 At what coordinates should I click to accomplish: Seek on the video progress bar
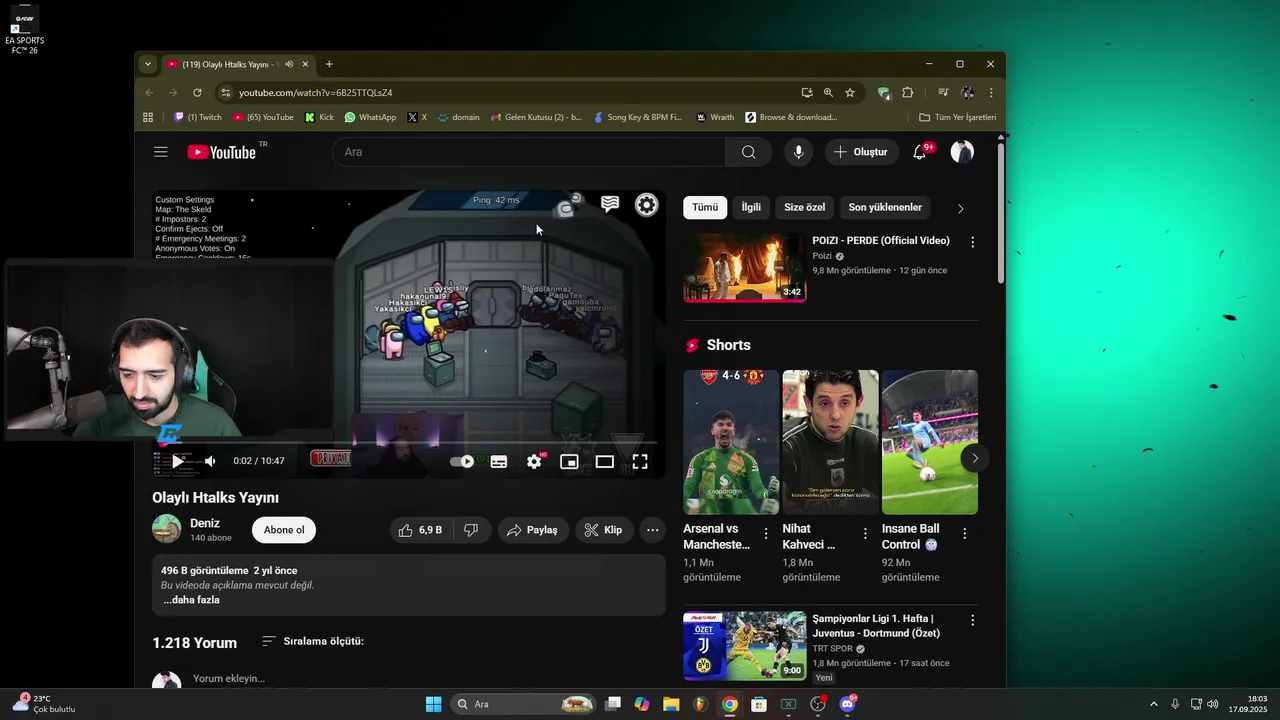[x=408, y=442]
